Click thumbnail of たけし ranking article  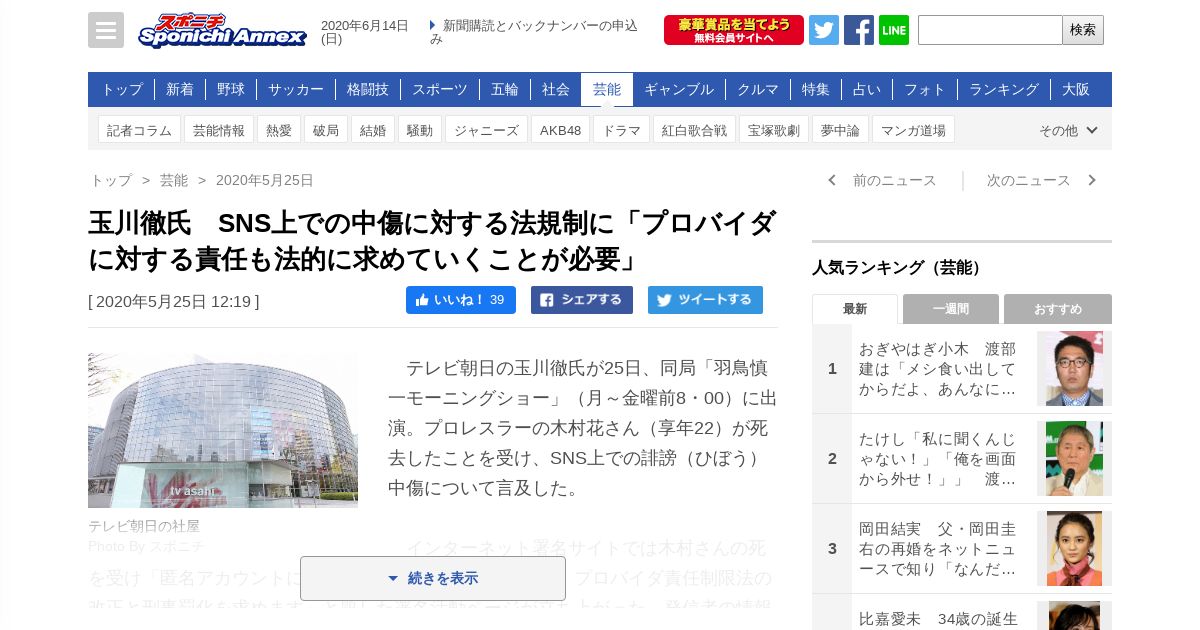pyautogui.click(x=1074, y=459)
